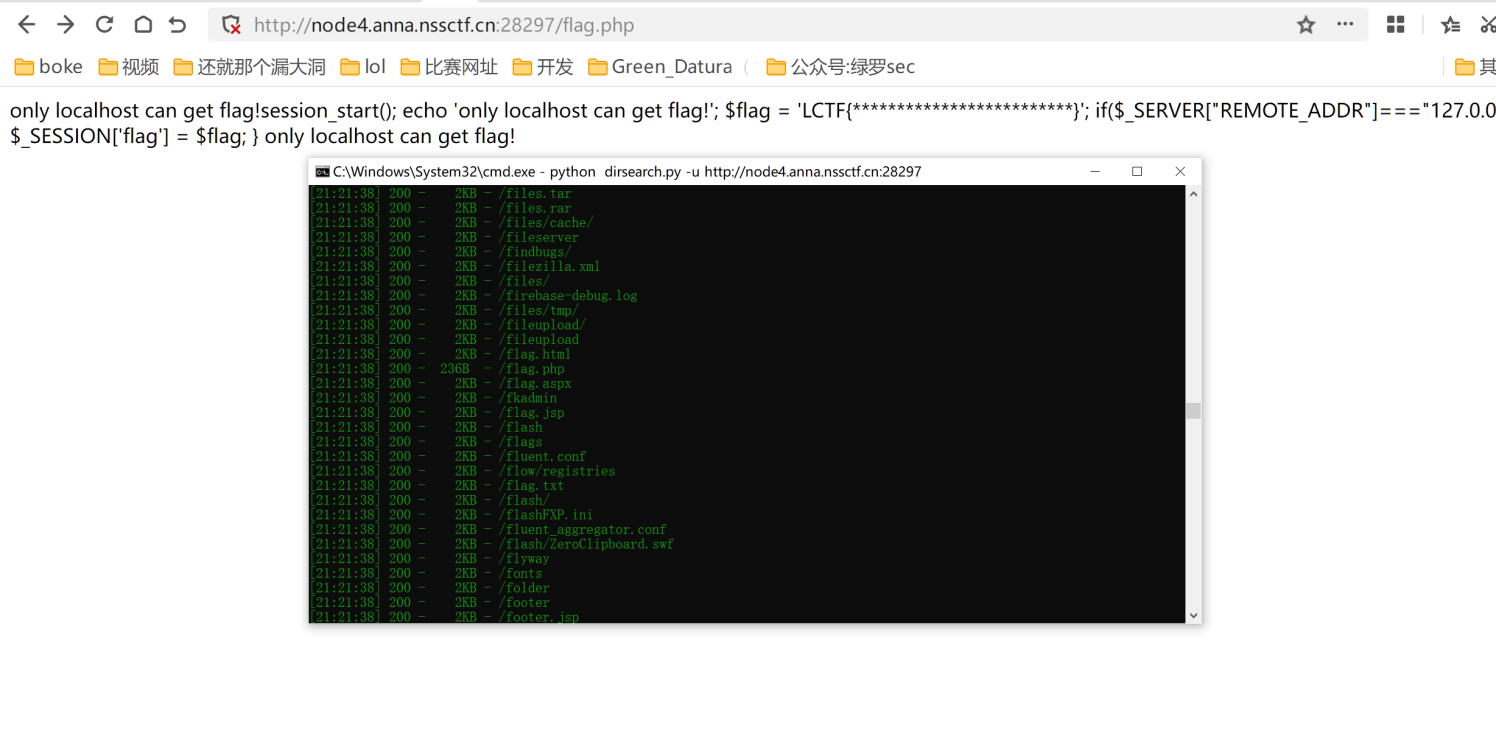
Task: Open the favorites list icon
Action: coord(1451,25)
